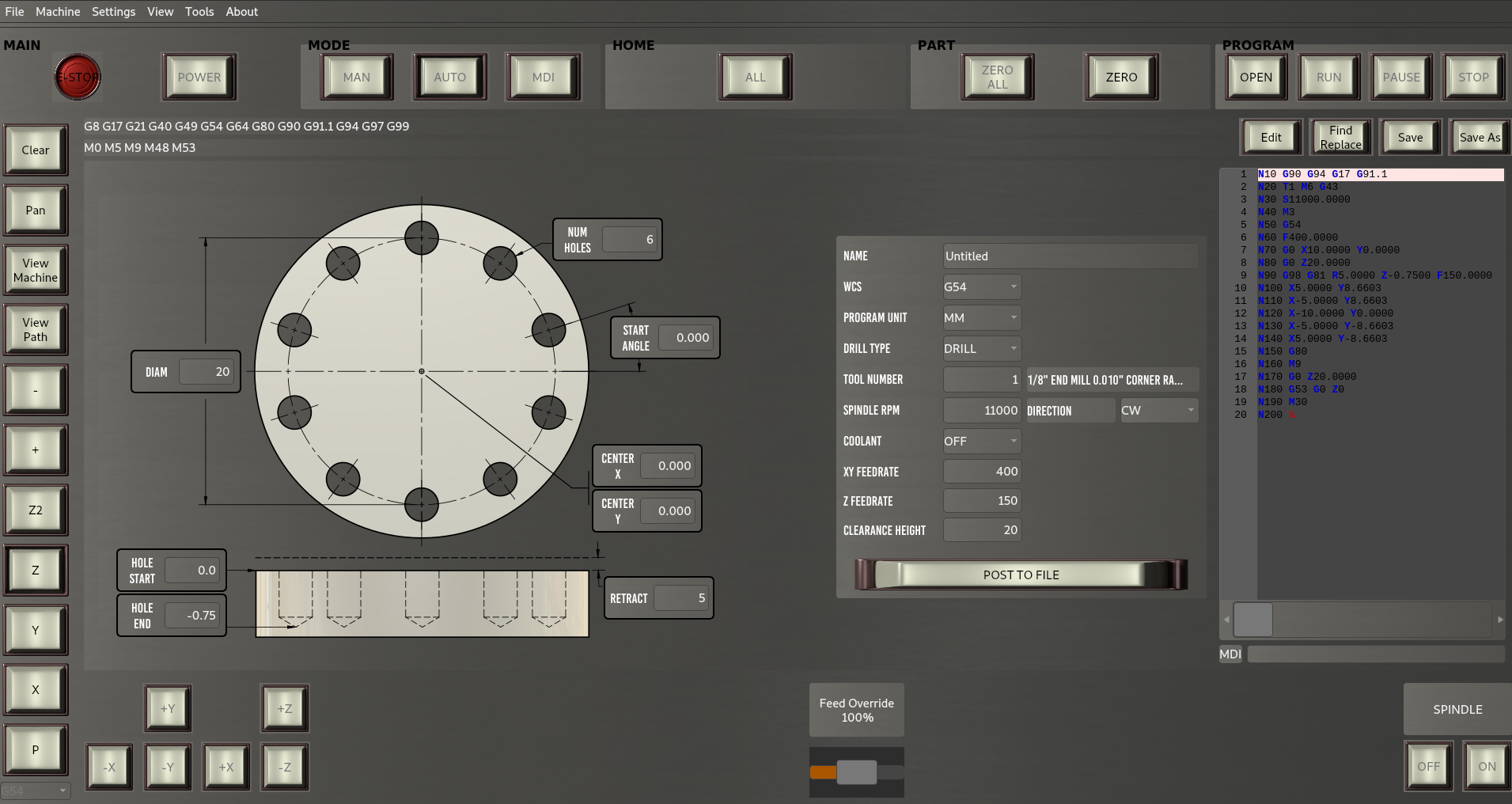The image size is (1512, 804).
Task: Open Find Replace
Action: pyautogui.click(x=1341, y=137)
